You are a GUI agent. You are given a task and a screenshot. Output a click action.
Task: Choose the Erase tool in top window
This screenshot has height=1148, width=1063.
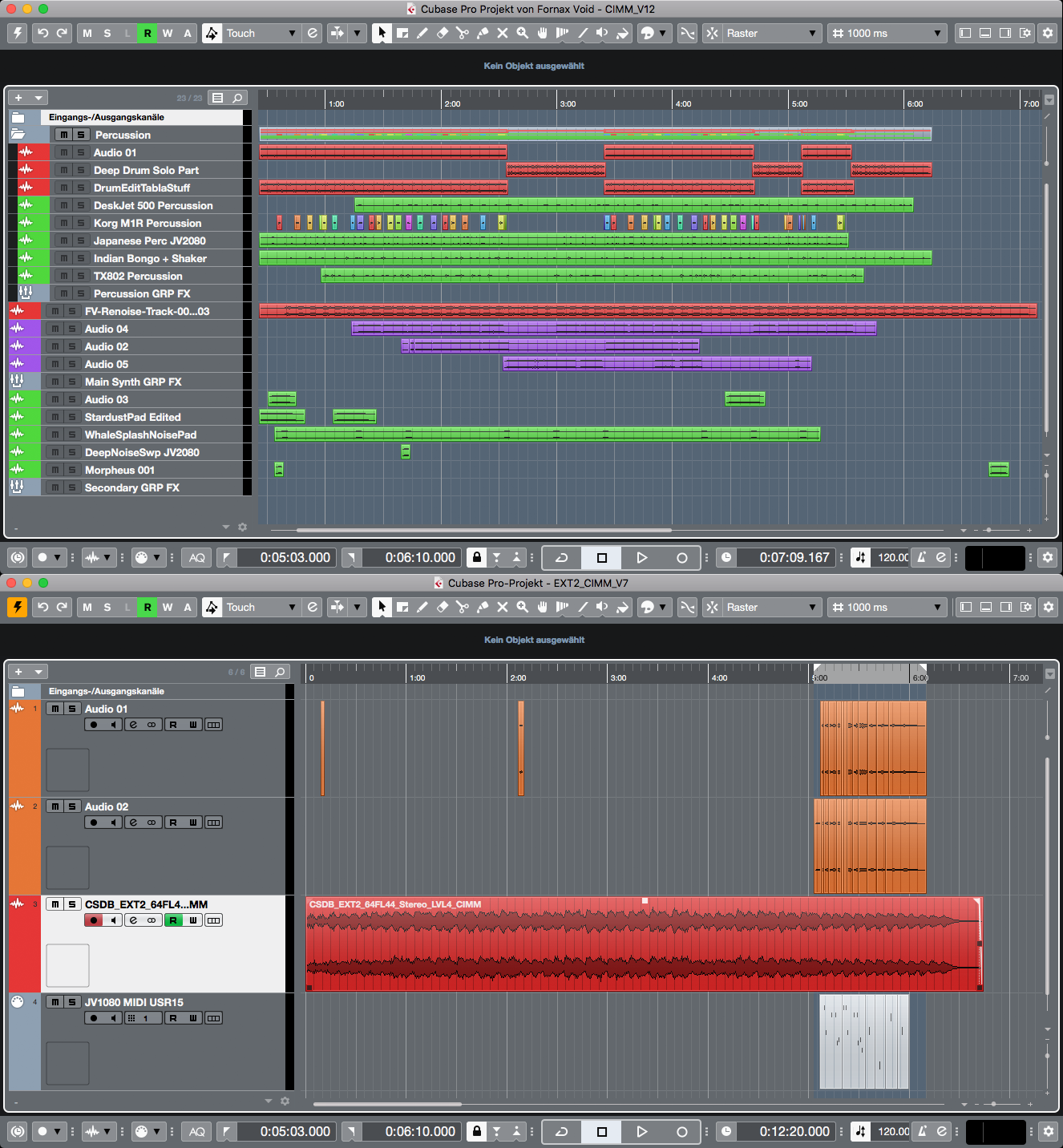pyautogui.click(x=443, y=33)
